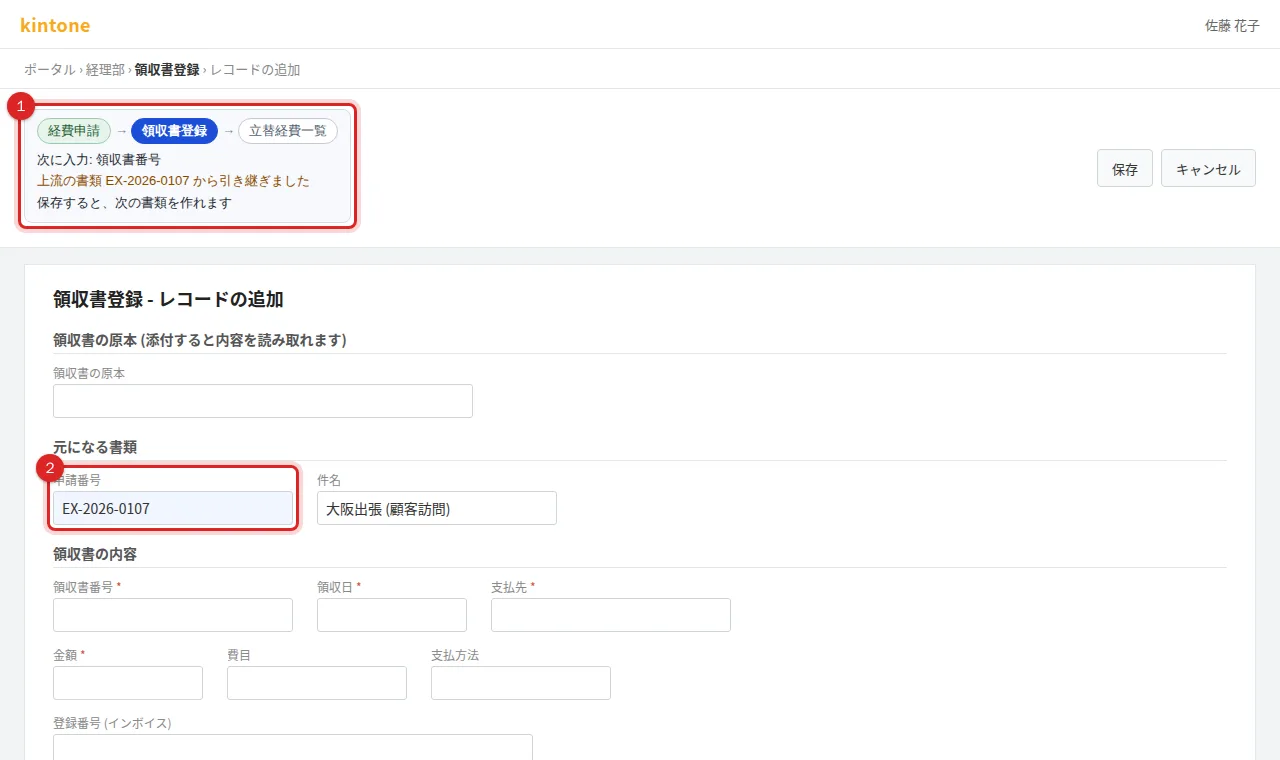Cancel with the キャンセル button
The width and height of the screenshot is (1280, 760).
1208,169
